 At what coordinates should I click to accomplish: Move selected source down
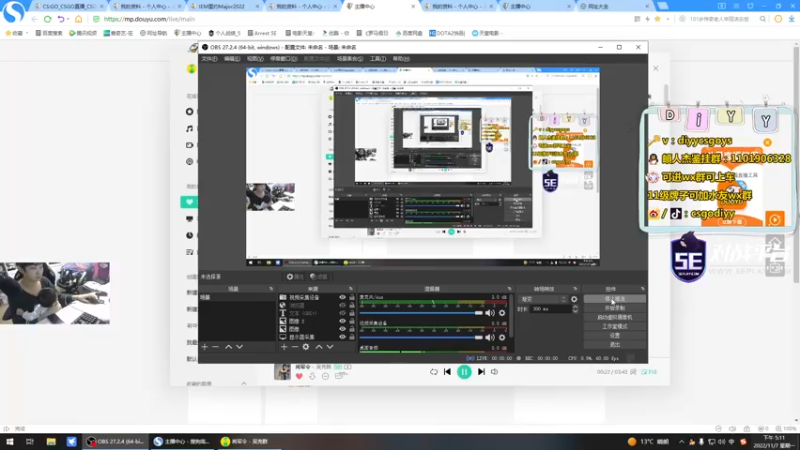pos(330,347)
